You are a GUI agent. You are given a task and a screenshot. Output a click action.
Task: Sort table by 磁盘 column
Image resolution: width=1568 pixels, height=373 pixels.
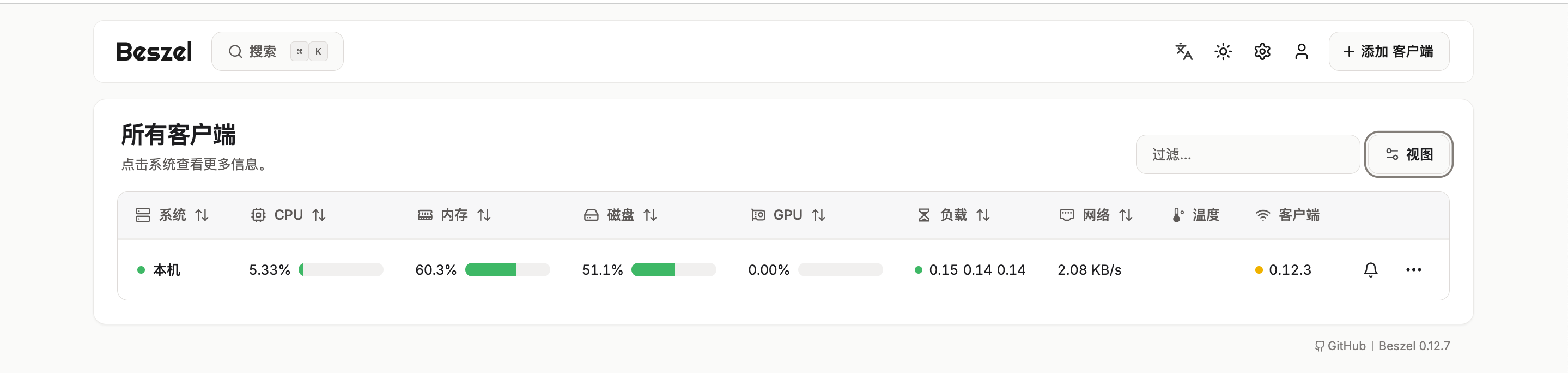tap(620, 215)
